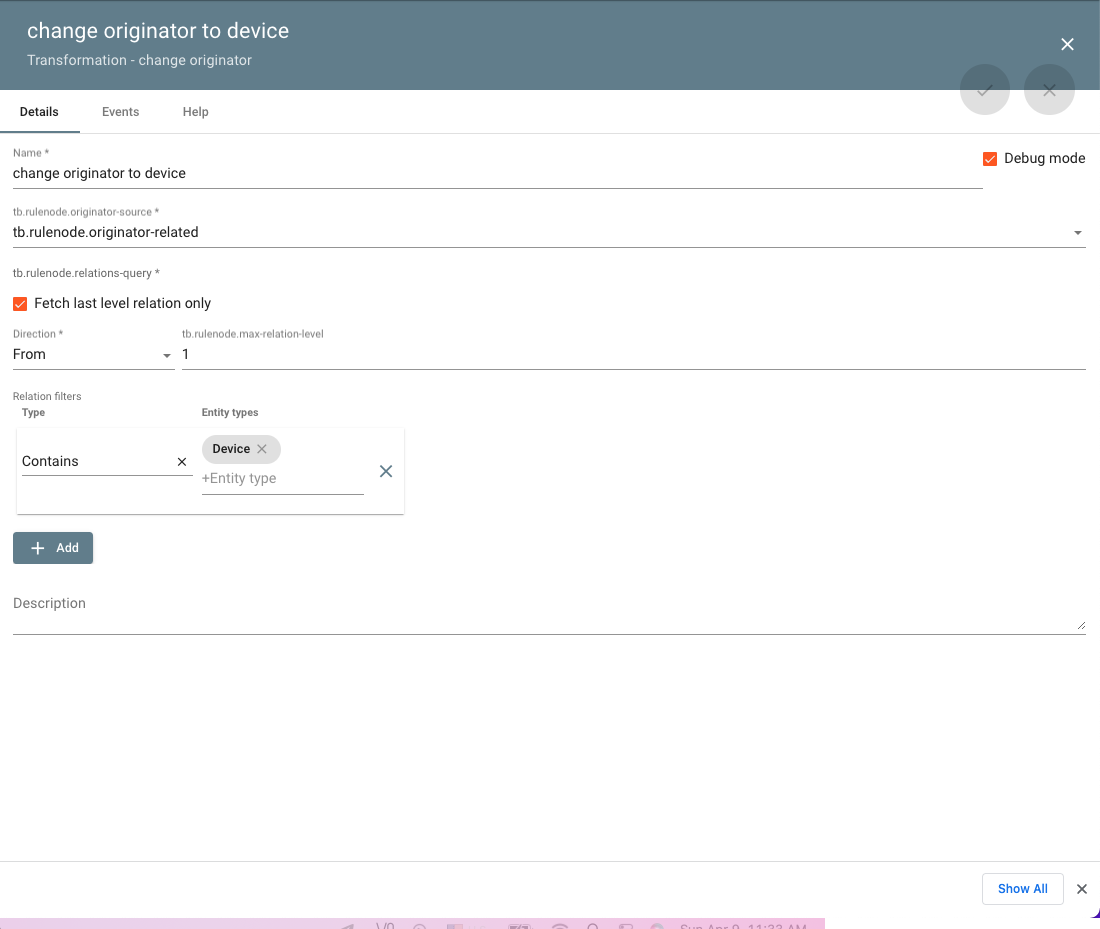Open the Help tab

click(x=195, y=112)
